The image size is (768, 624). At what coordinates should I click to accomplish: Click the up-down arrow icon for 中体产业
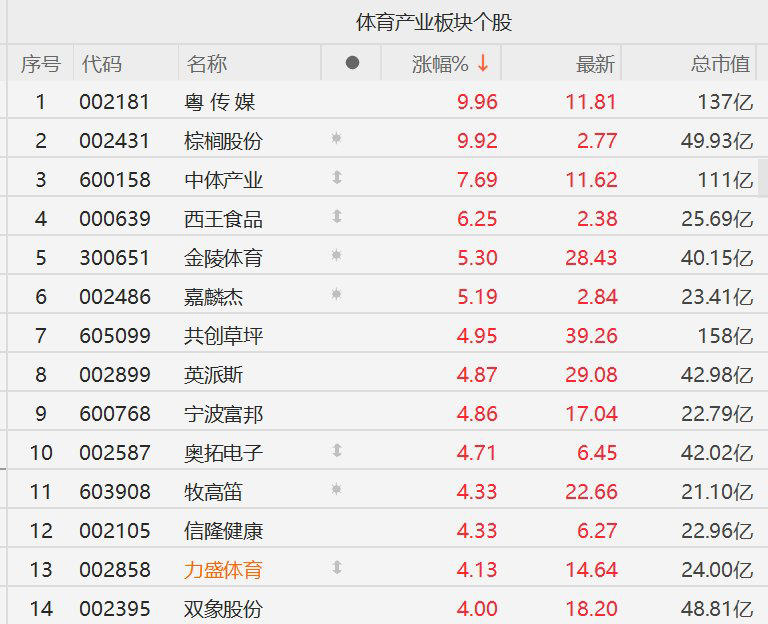[x=336, y=177]
